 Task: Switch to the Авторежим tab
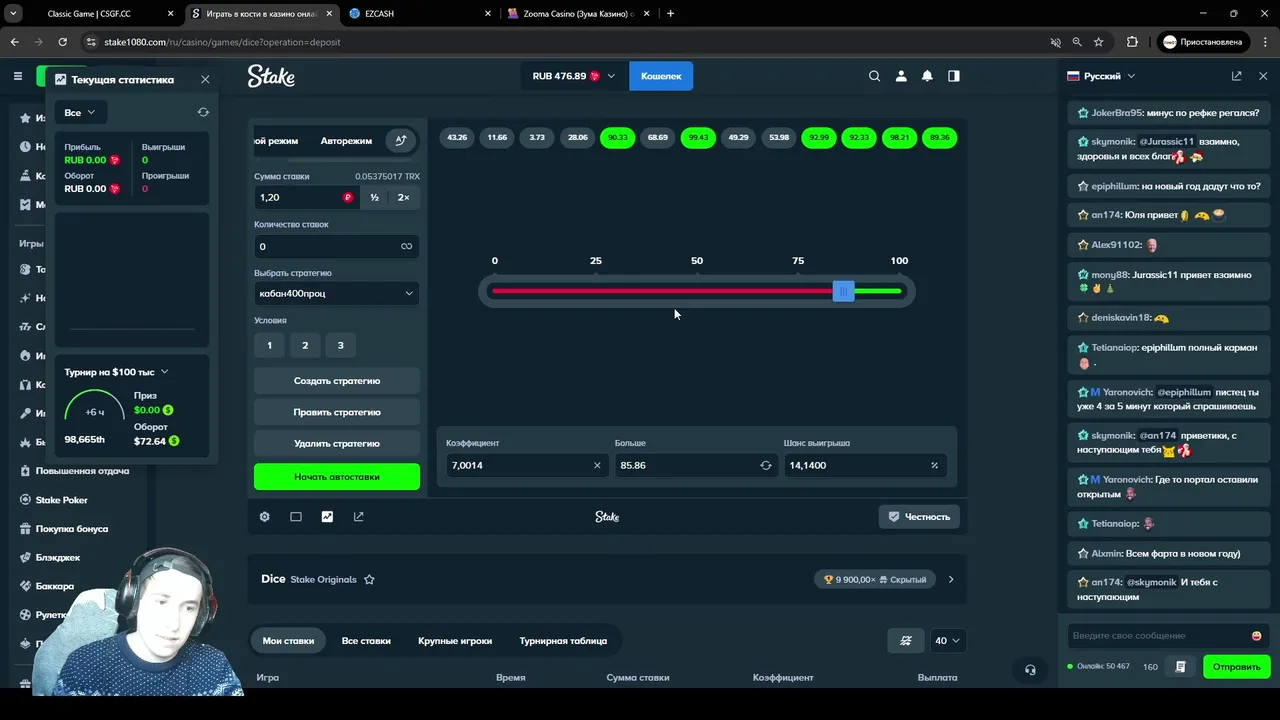pyautogui.click(x=346, y=141)
